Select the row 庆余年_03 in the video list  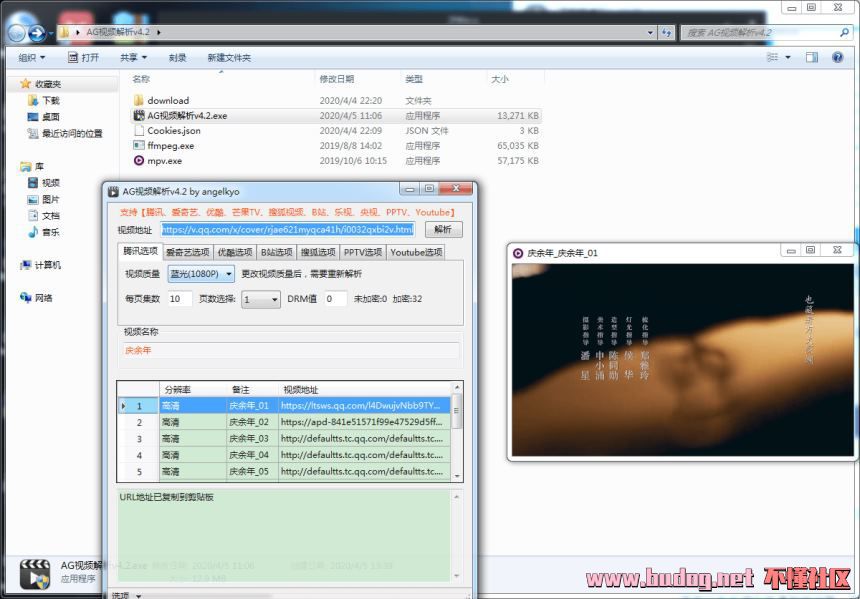tap(284, 438)
